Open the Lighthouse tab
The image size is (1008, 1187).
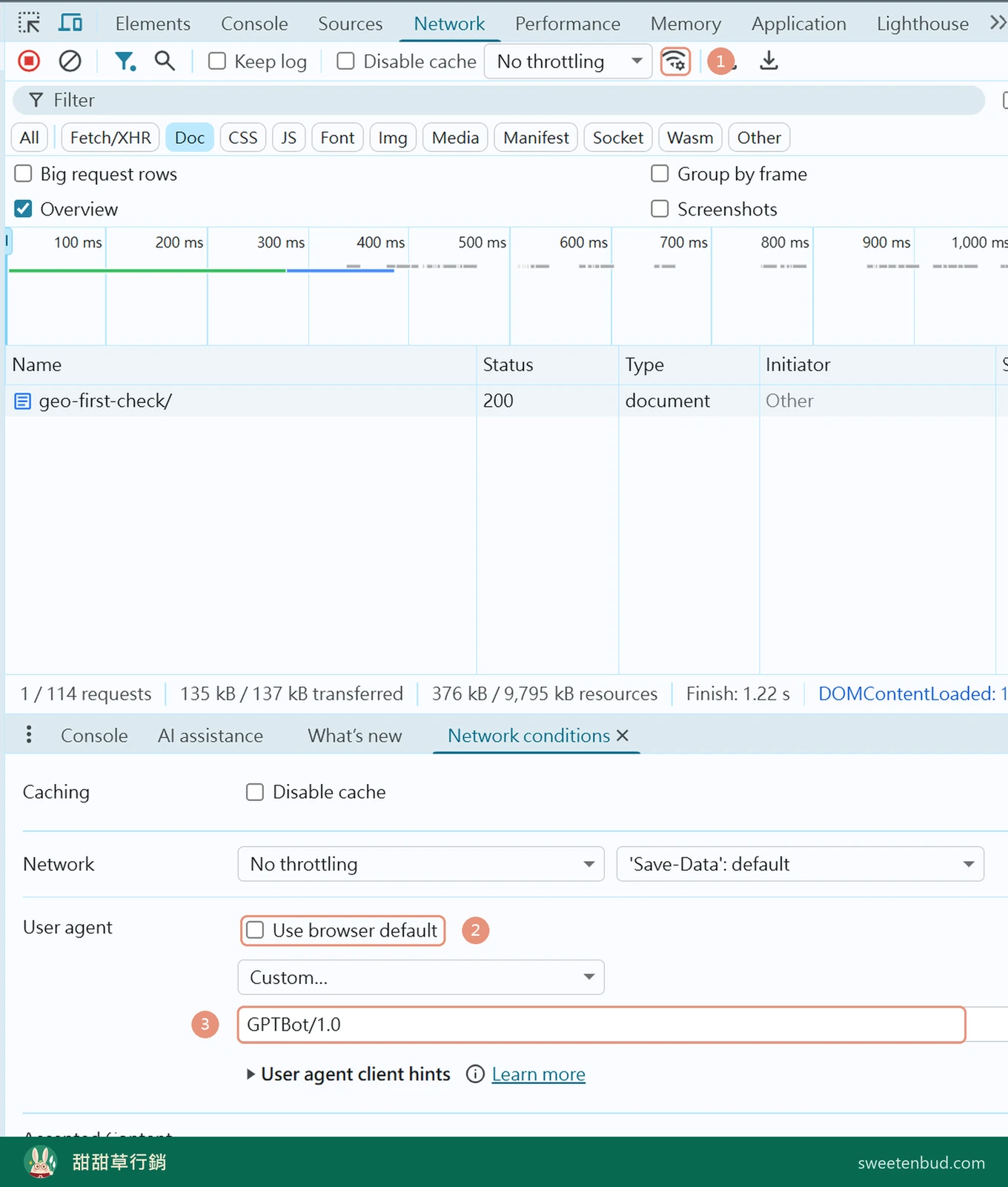pos(922,24)
